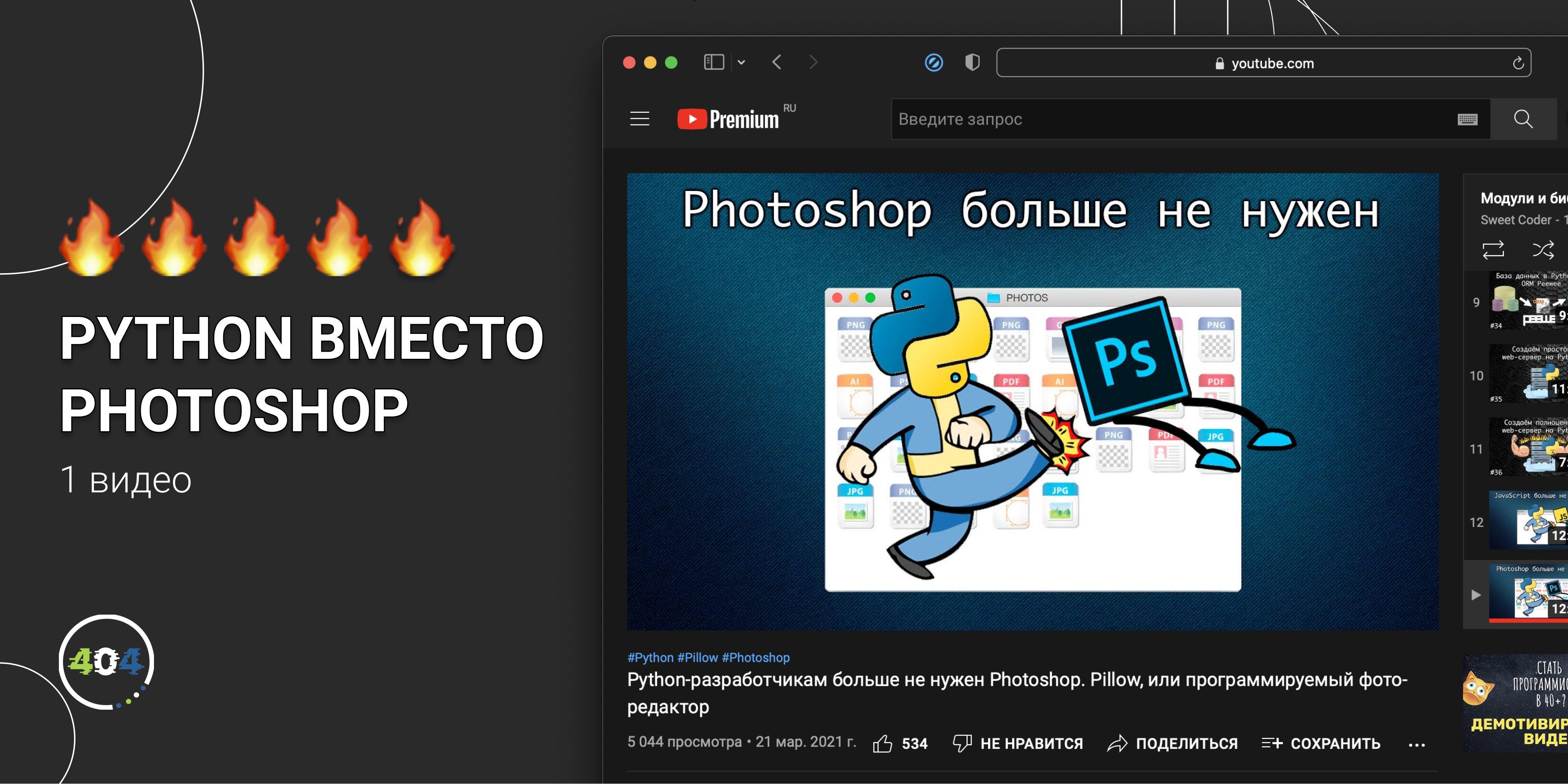Open the YouTube hamburger menu
This screenshot has width=1568, height=784.
point(640,119)
